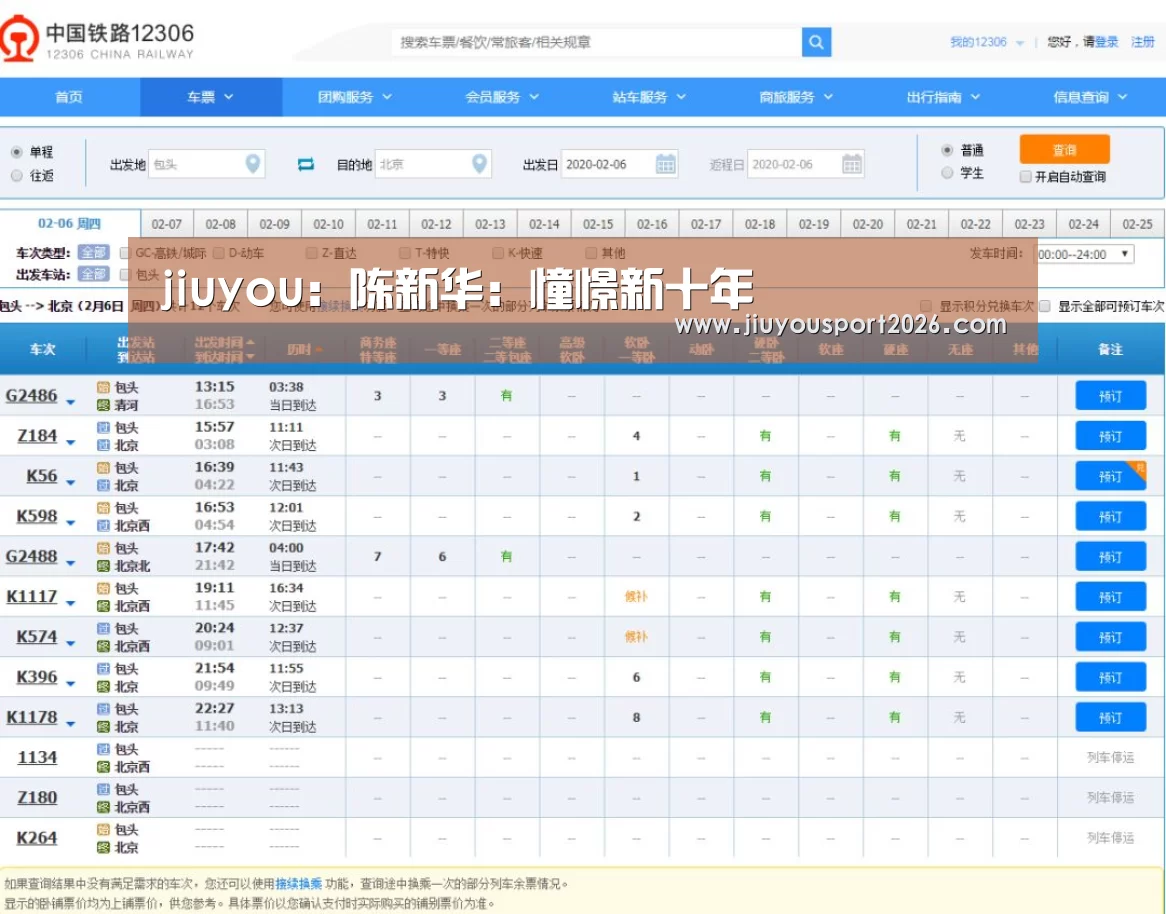Click 预订 button for train G2486
This screenshot has width=1166, height=914.
pyautogui.click(x=1110, y=396)
